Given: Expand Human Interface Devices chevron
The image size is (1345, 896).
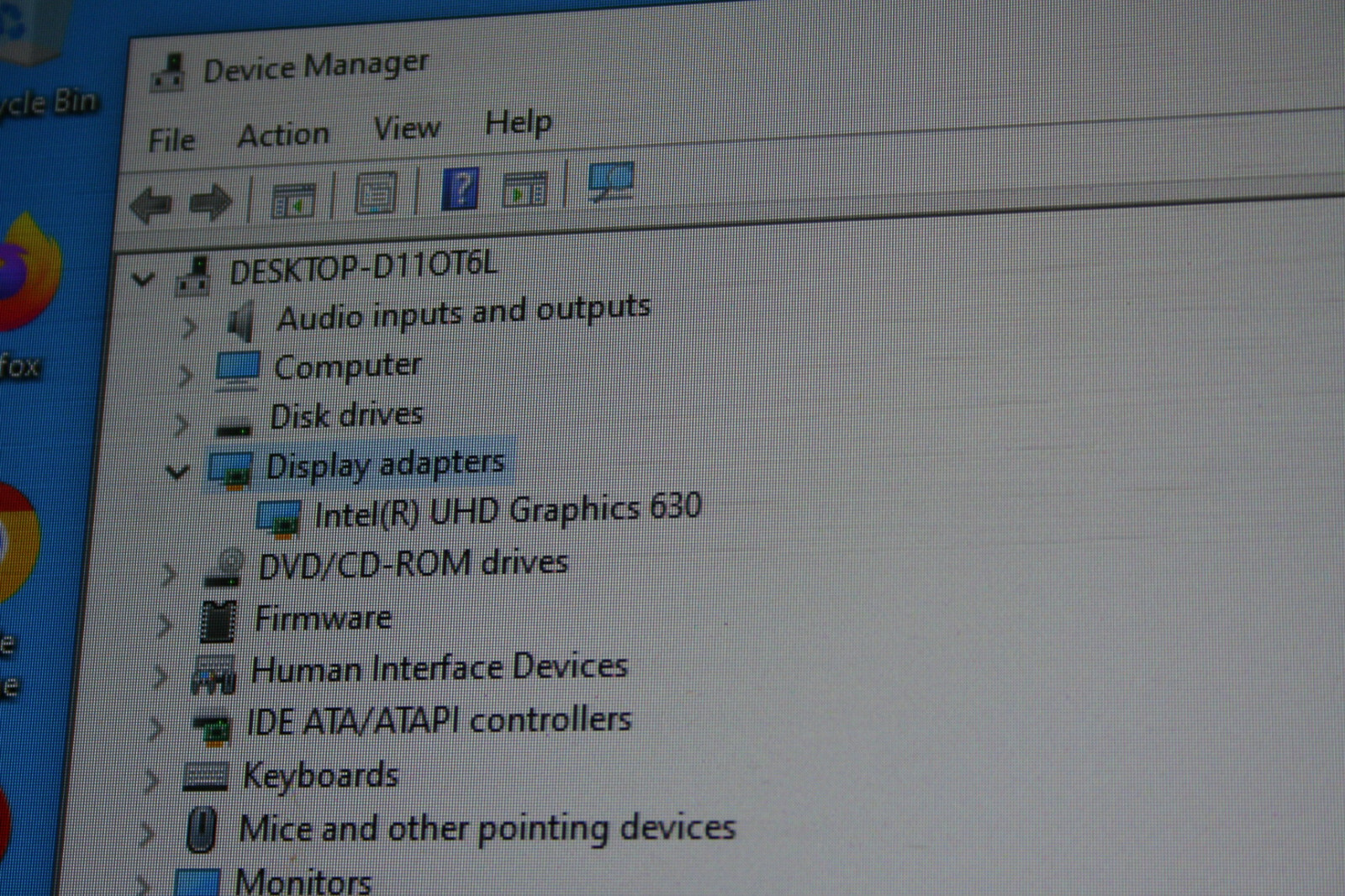Looking at the screenshot, I should pos(160,677).
